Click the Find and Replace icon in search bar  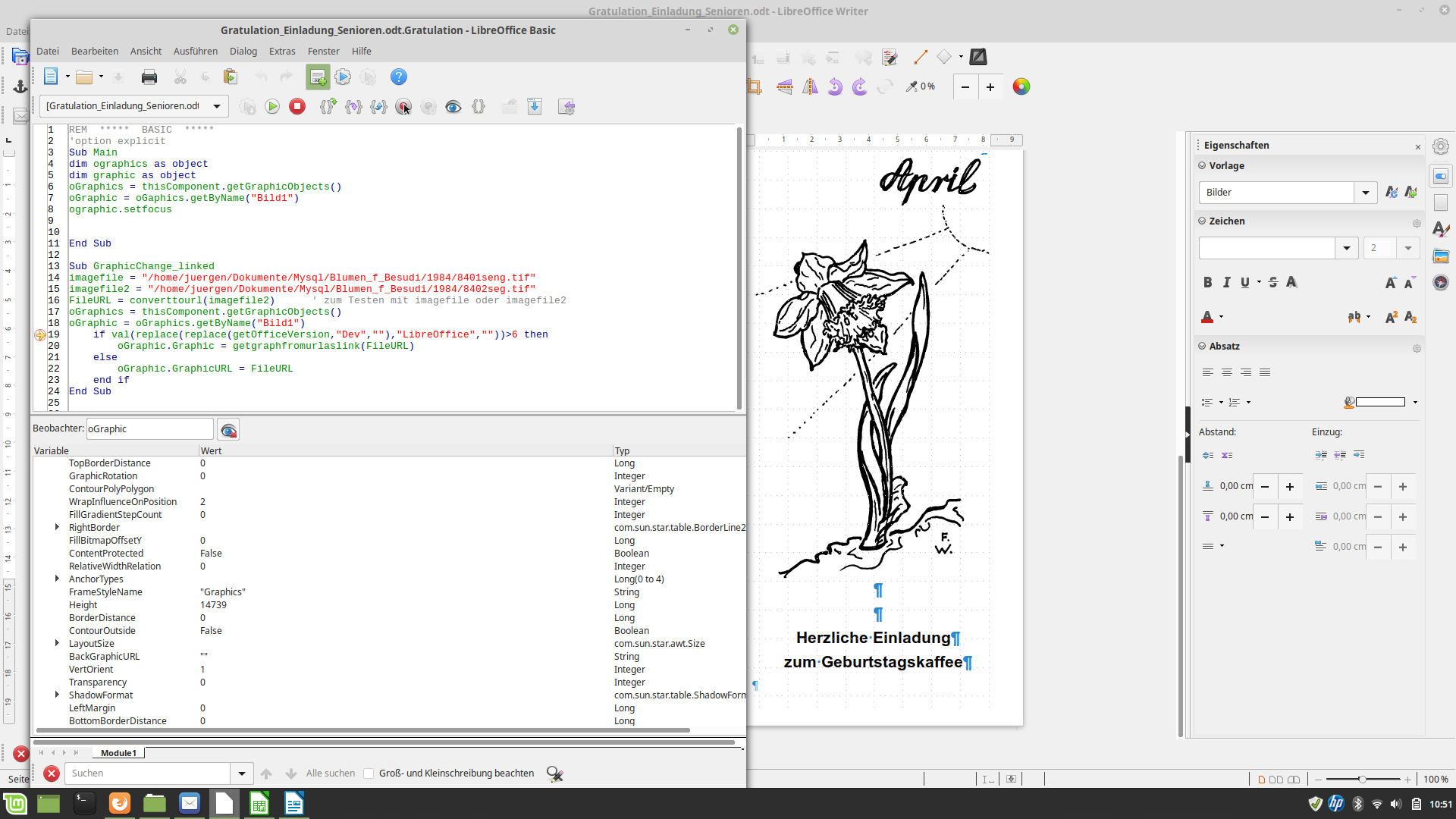click(555, 773)
